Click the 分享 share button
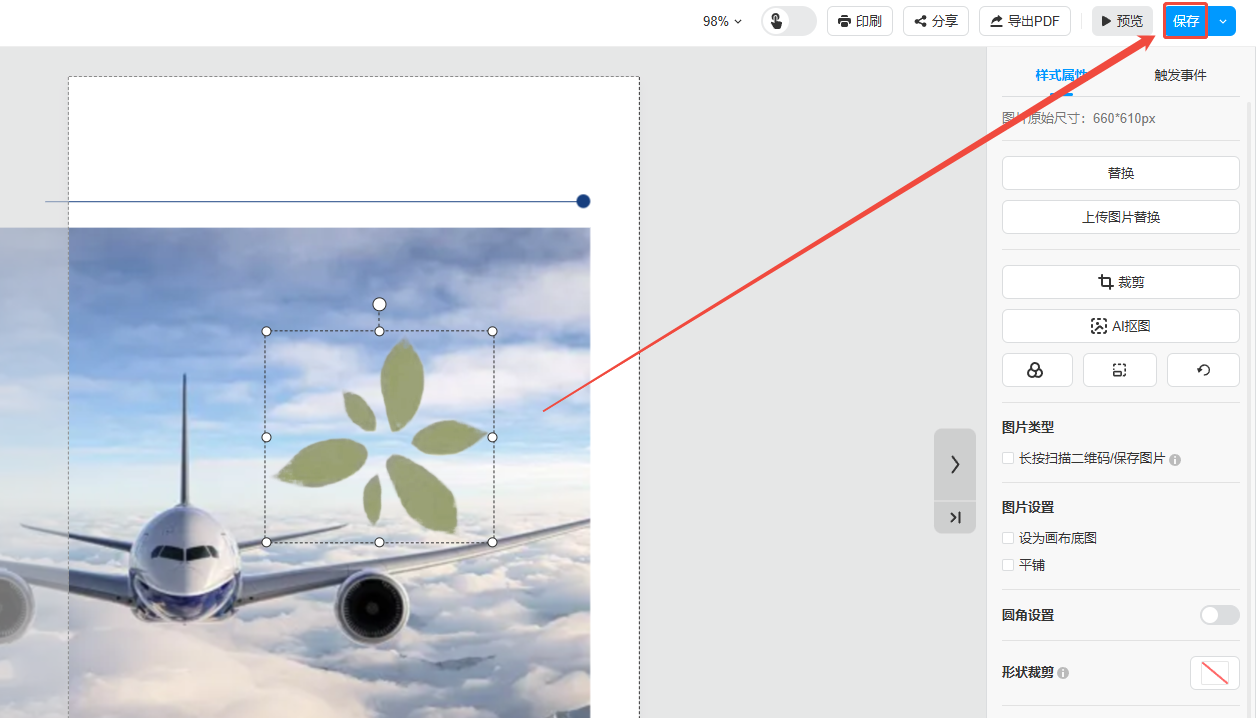1256x718 pixels. point(935,21)
